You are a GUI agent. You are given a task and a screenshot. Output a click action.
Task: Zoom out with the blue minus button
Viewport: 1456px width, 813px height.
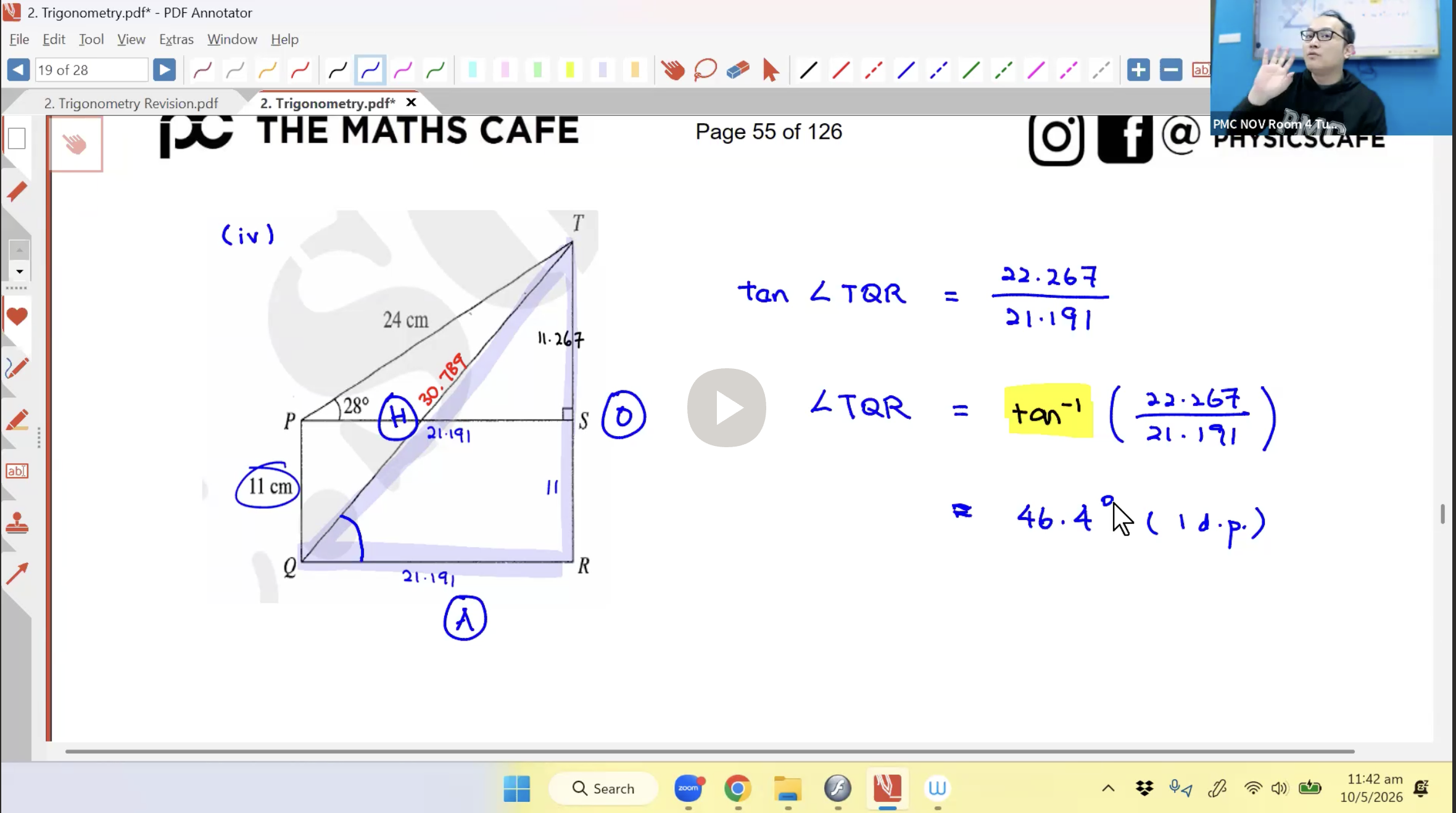coord(1171,70)
